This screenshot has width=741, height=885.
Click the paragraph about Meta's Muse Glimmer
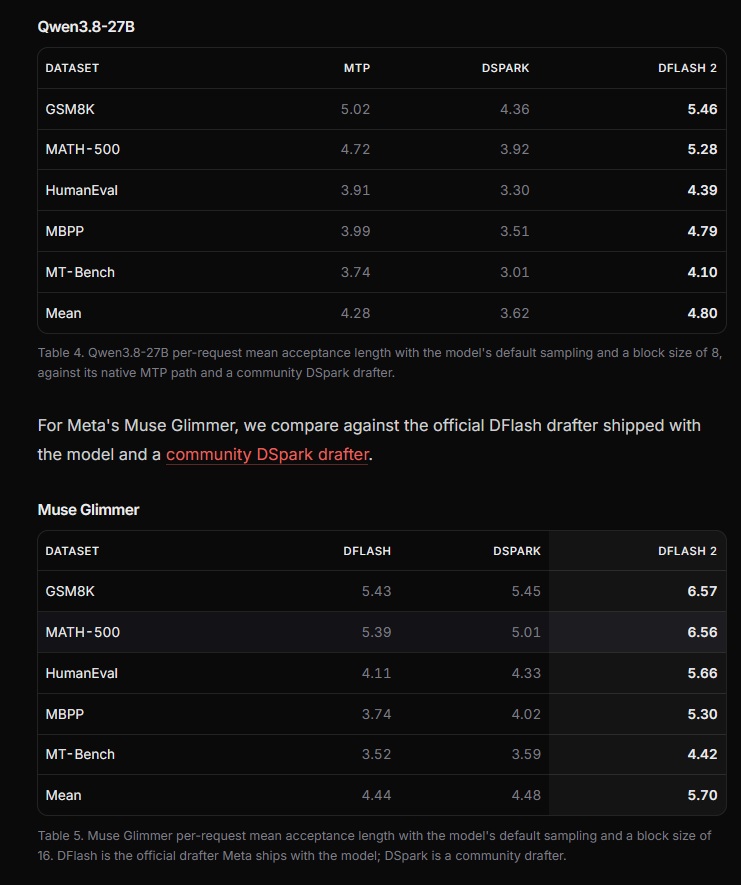point(369,440)
